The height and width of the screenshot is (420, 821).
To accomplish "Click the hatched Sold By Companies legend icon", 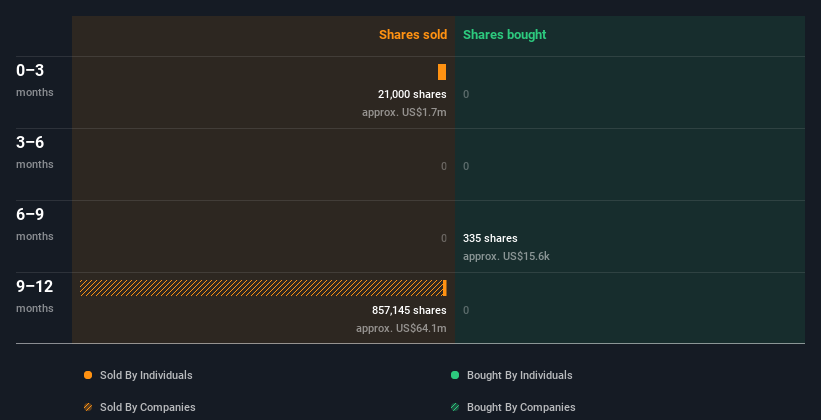I will click(88, 407).
